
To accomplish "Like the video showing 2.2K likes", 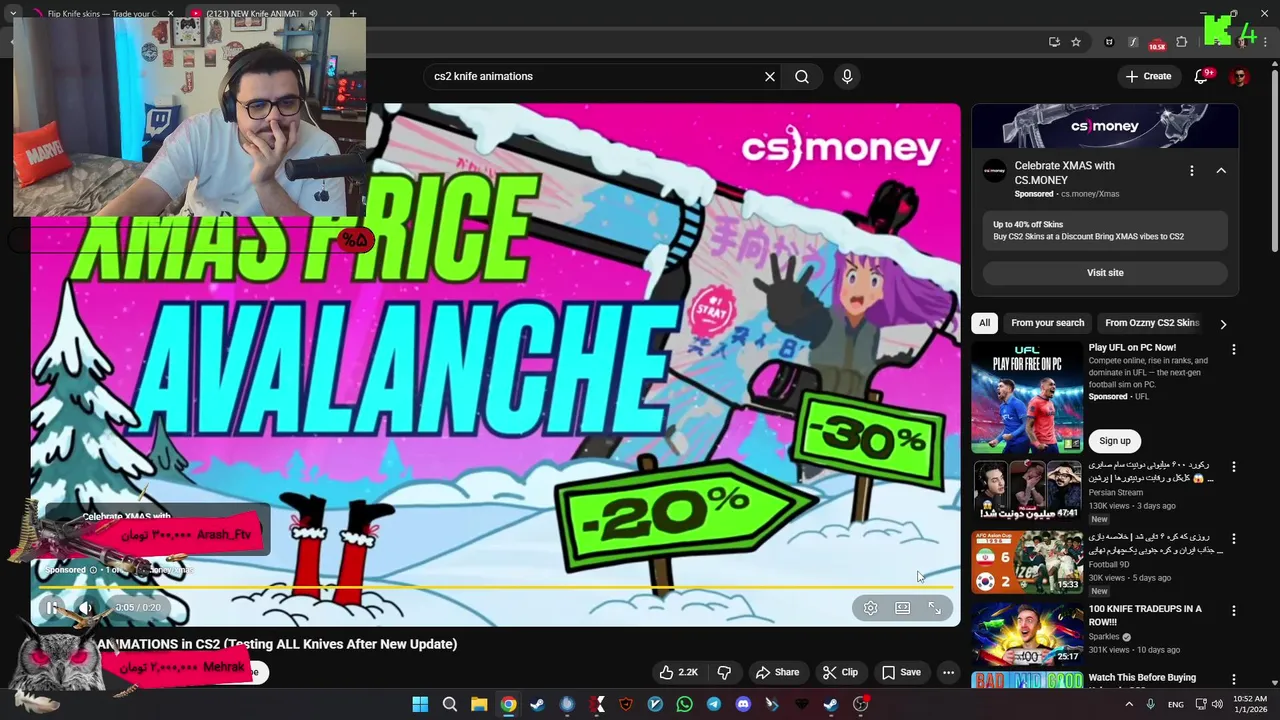I will [678, 672].
